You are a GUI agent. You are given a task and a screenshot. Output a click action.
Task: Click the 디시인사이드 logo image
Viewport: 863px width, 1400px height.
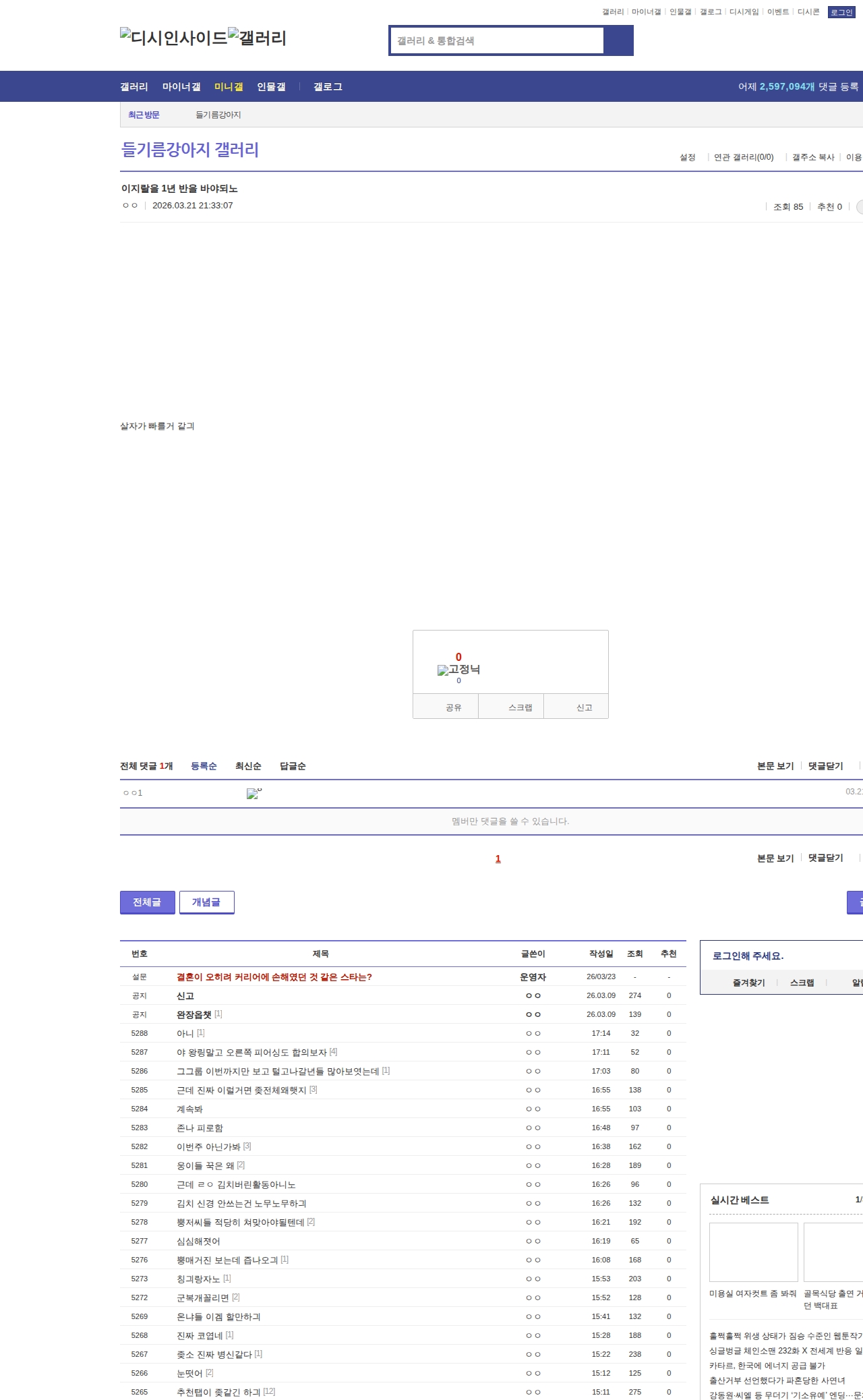[x=173, y=38]
